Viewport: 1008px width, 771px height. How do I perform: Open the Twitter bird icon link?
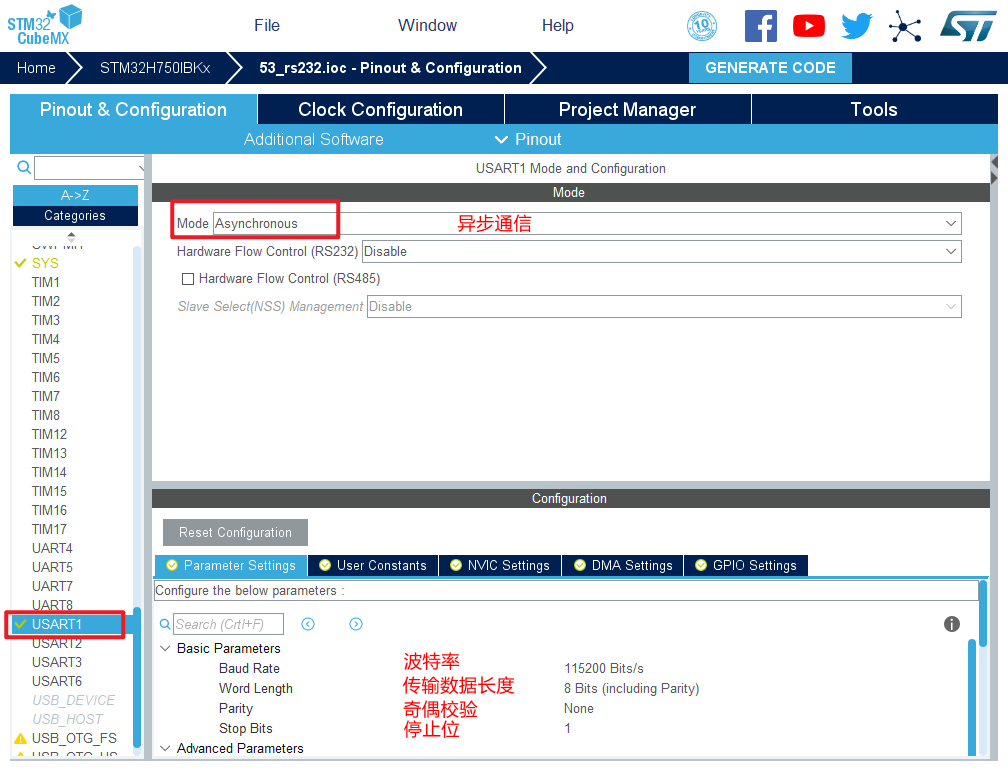[x=856, y=26]
